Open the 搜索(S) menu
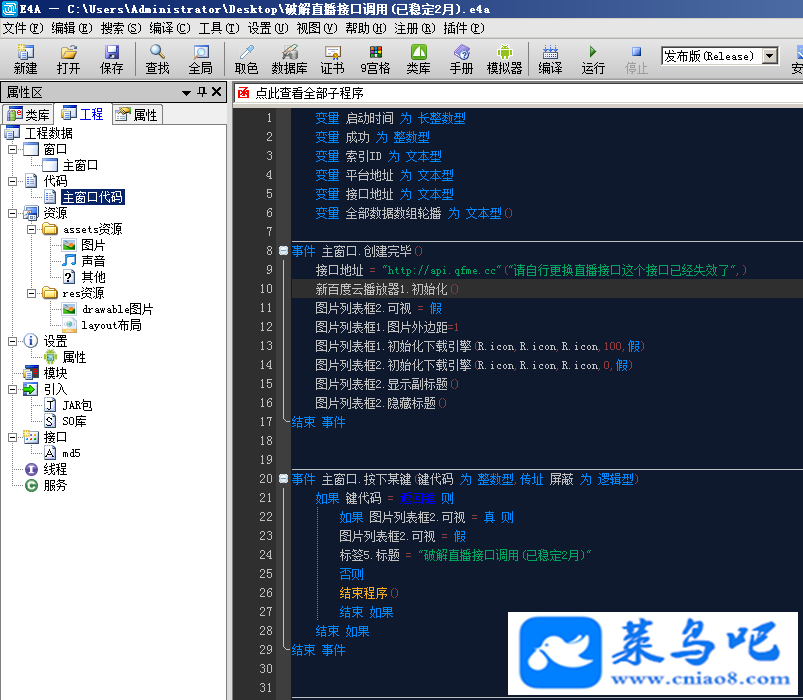Image resolution: width=803 pixels, height=700 pixels. (121, 28)
